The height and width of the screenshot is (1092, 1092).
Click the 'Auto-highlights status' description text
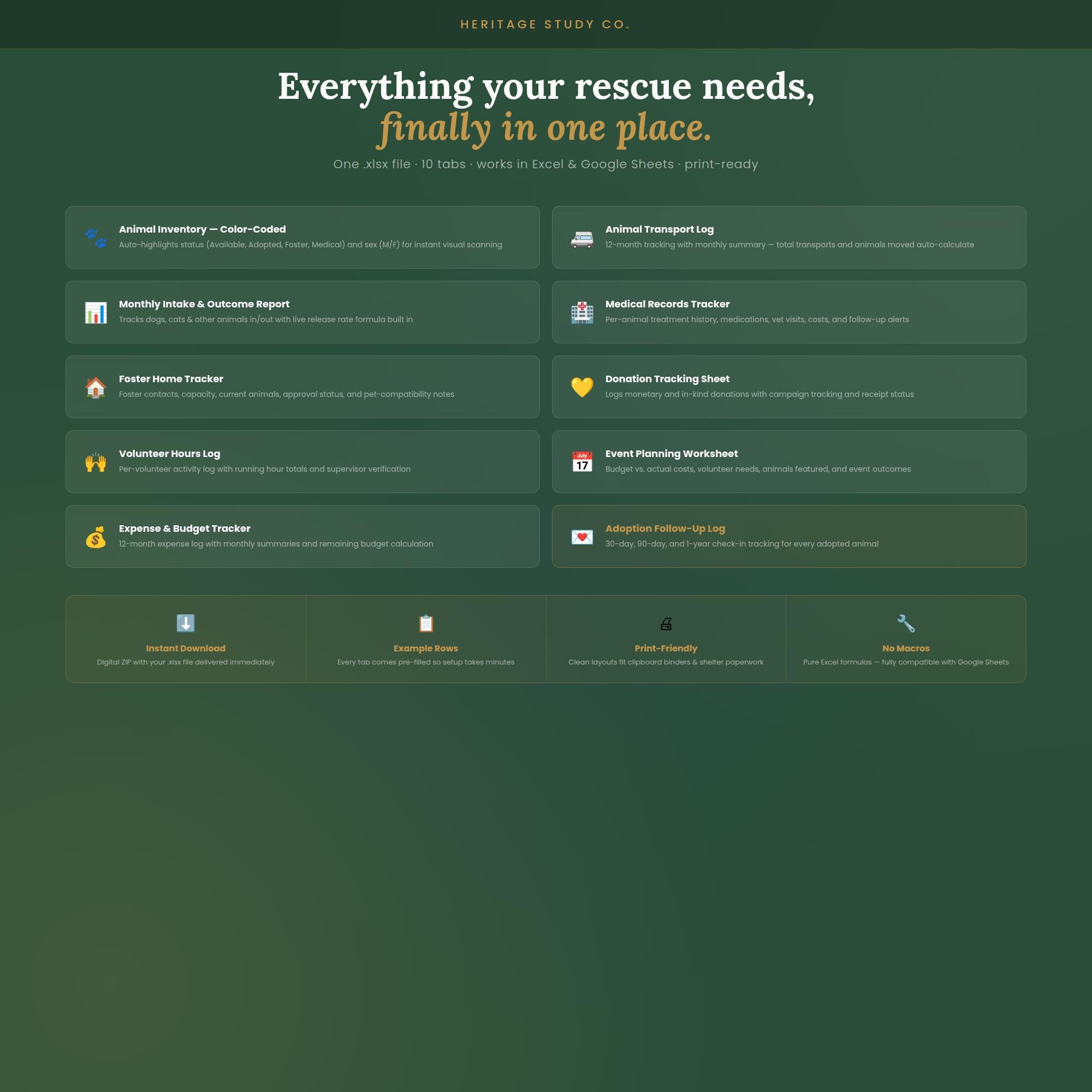310,245
